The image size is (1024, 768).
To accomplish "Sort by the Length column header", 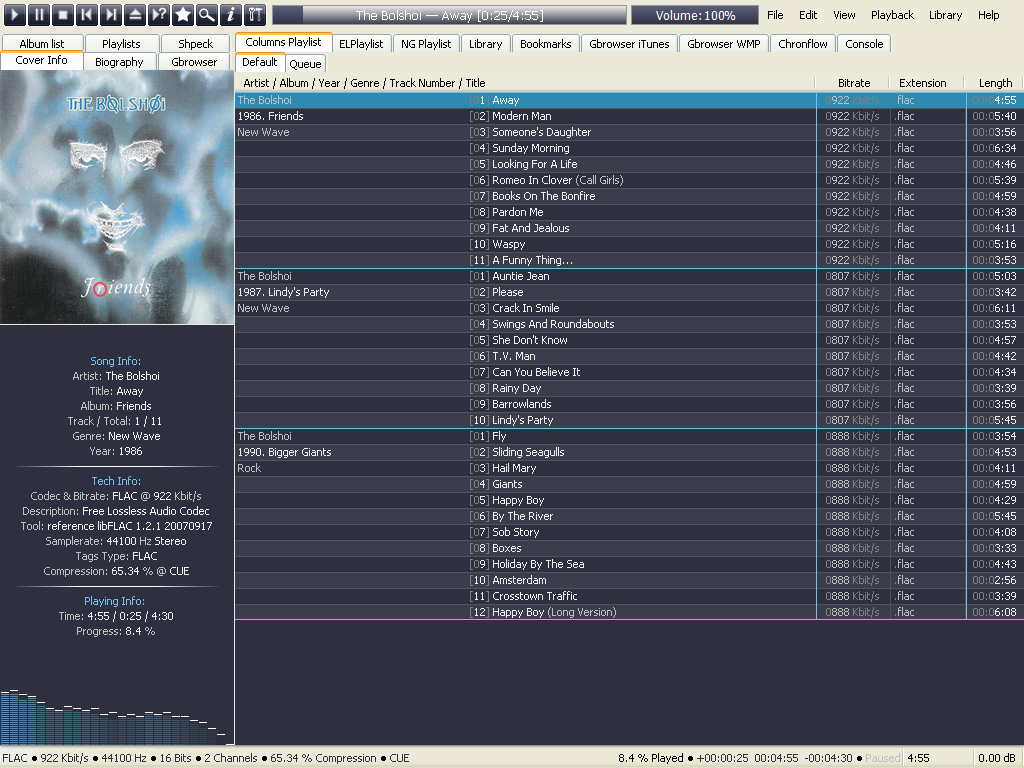I will tap(995, 83).
